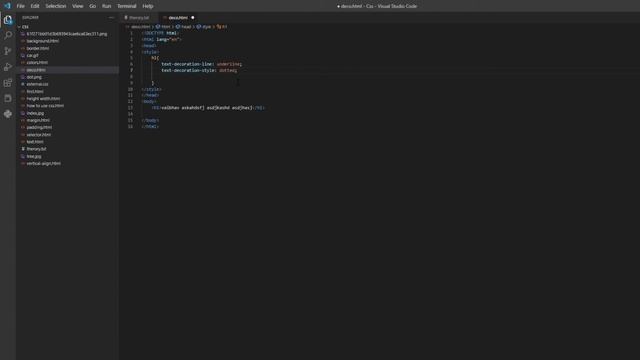Open the Source Control view
This screenshot has height=360, width=640.
pos(8,51)
